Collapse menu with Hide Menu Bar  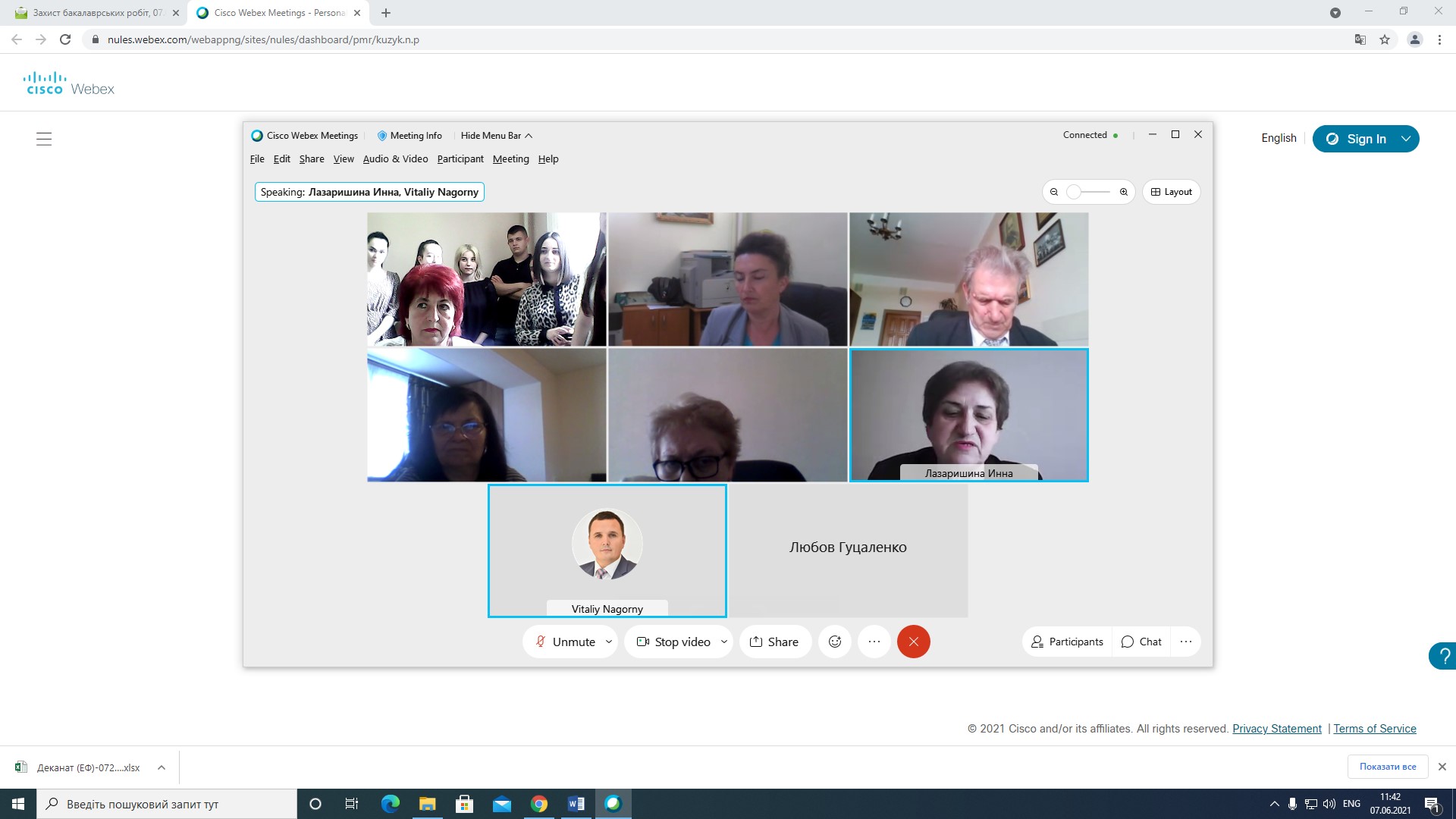click(x=497, y=136)
